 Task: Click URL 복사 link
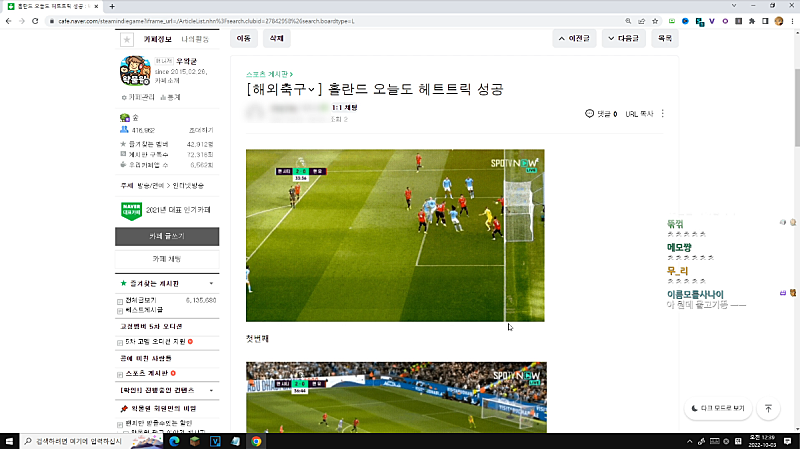pyautogui.click(x=639, y=114)
